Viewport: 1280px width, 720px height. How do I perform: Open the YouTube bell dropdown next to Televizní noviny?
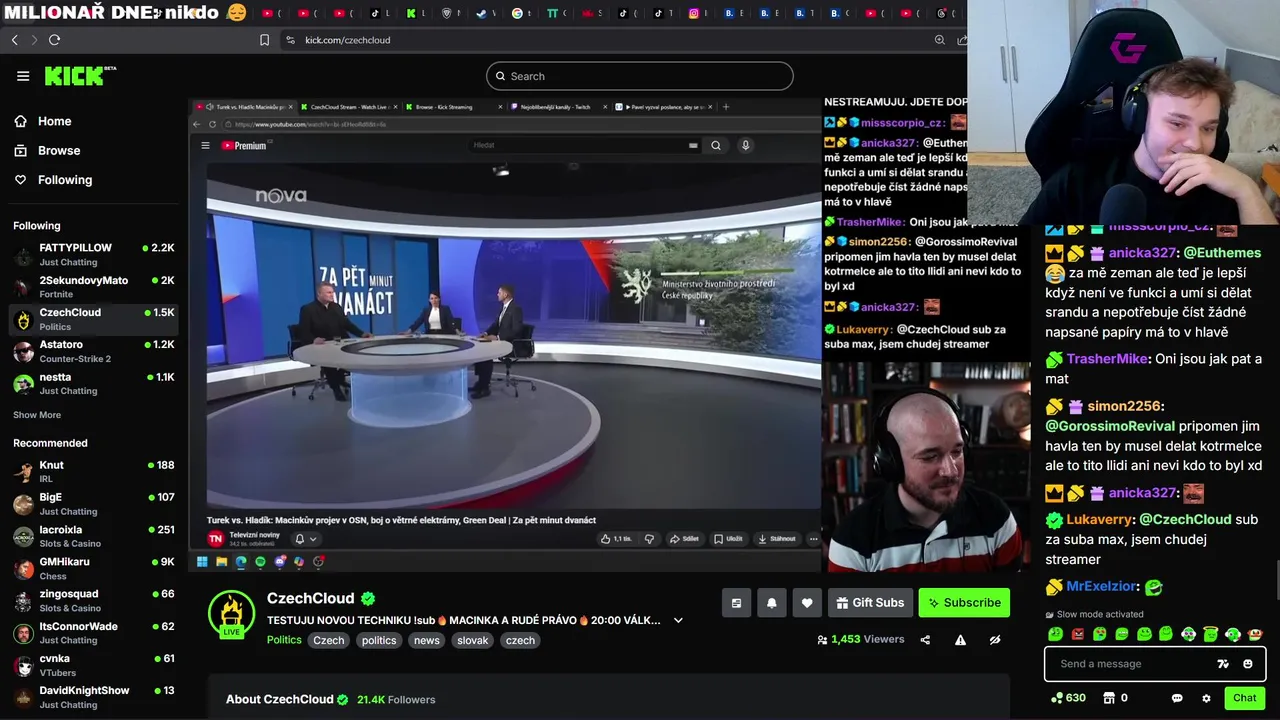[x=304, y=539]
